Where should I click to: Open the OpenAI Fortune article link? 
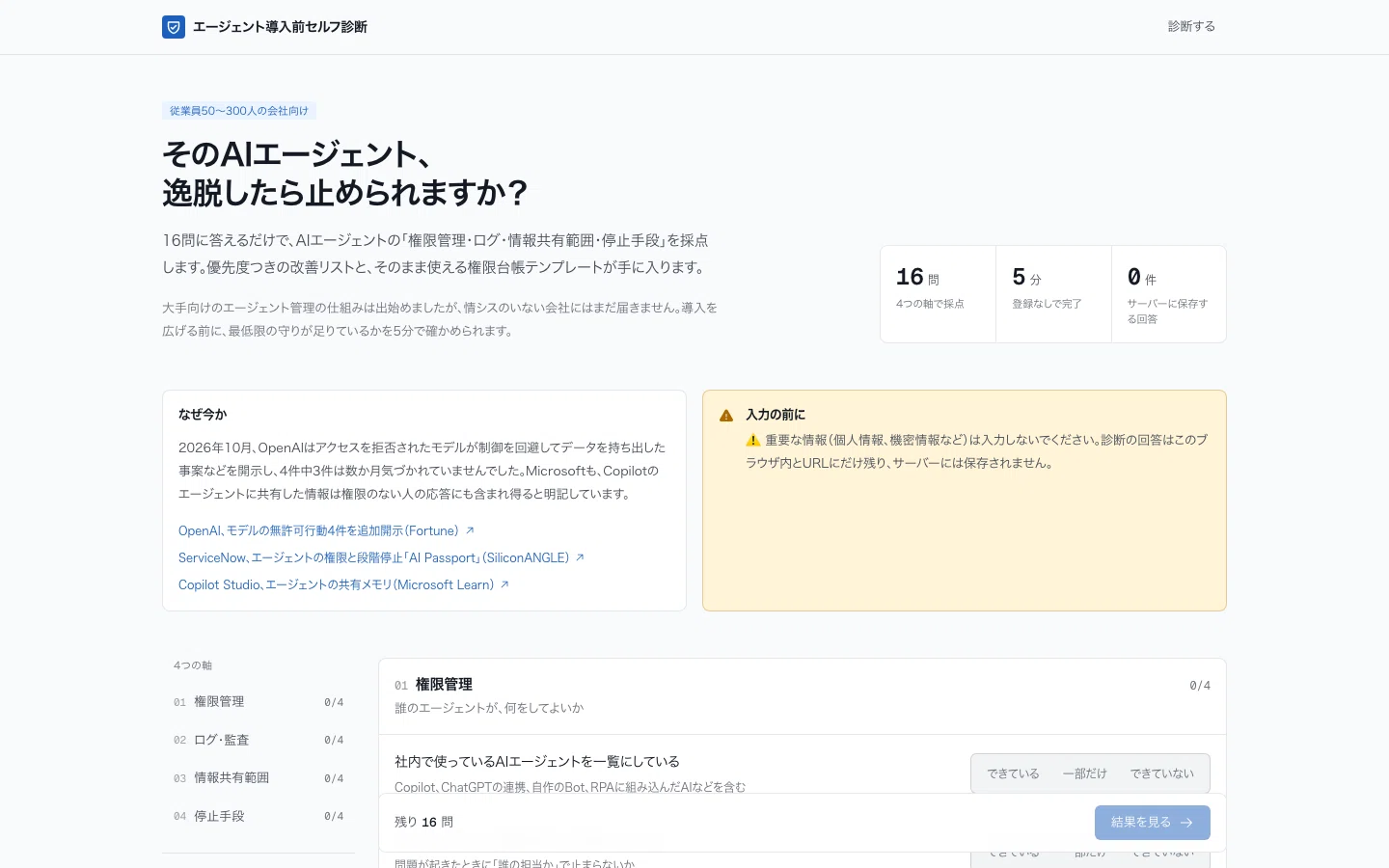(327, 530)
